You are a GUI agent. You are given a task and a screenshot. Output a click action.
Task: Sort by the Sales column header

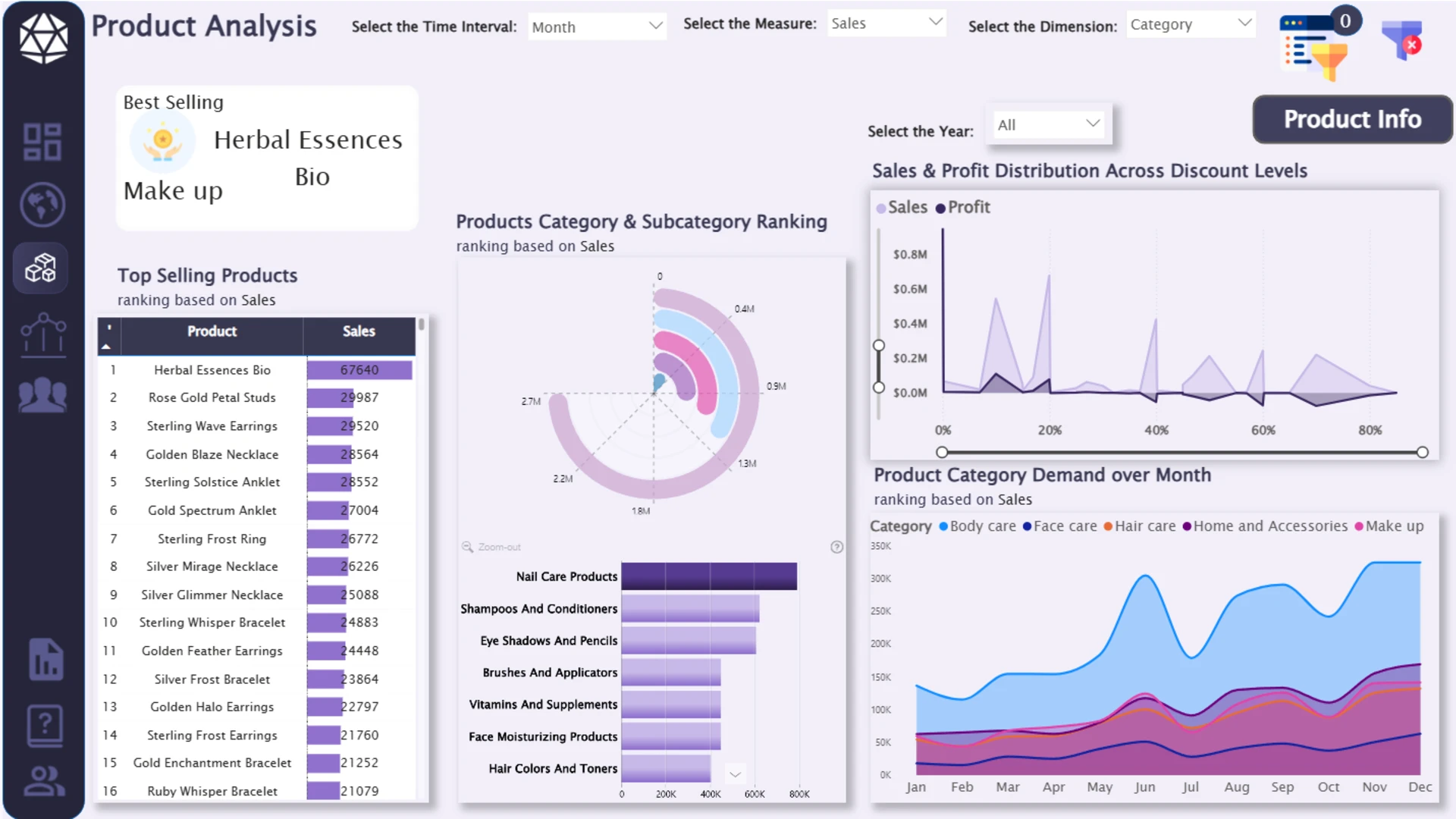point(359,331)
